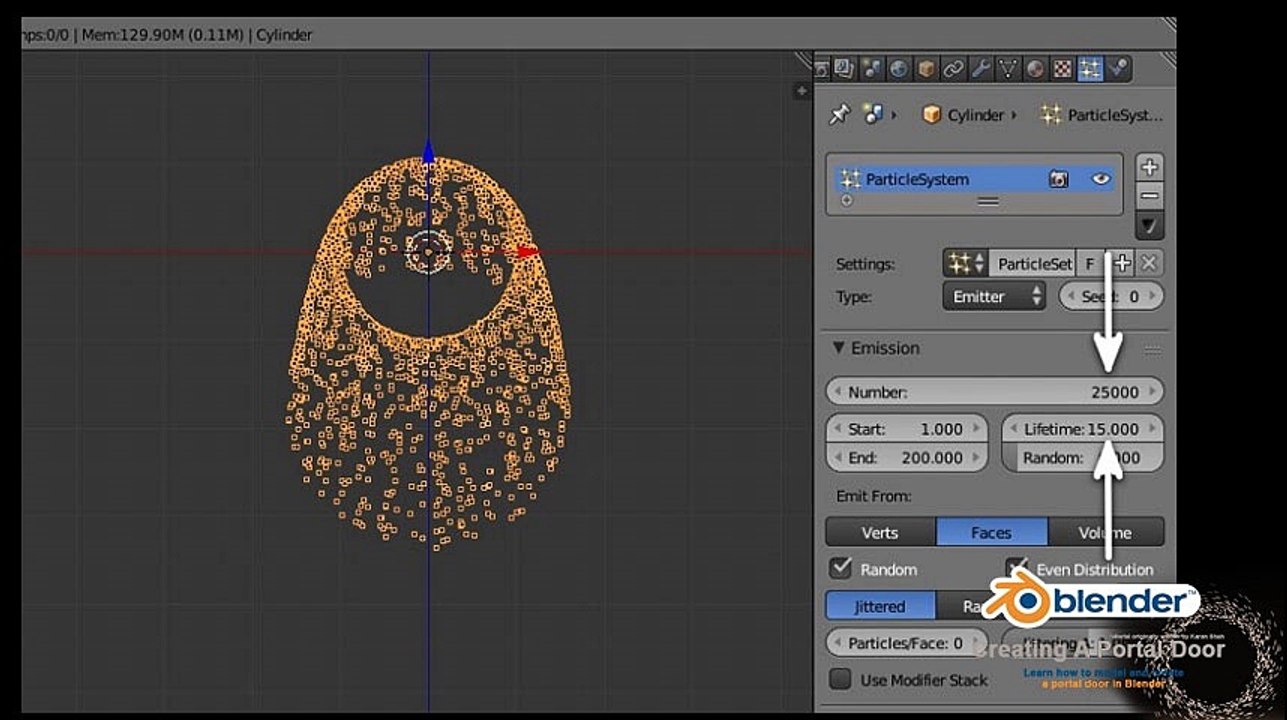Switch to the Material sphere tab
The image size is (1287, 720).
coord(1036,68)
